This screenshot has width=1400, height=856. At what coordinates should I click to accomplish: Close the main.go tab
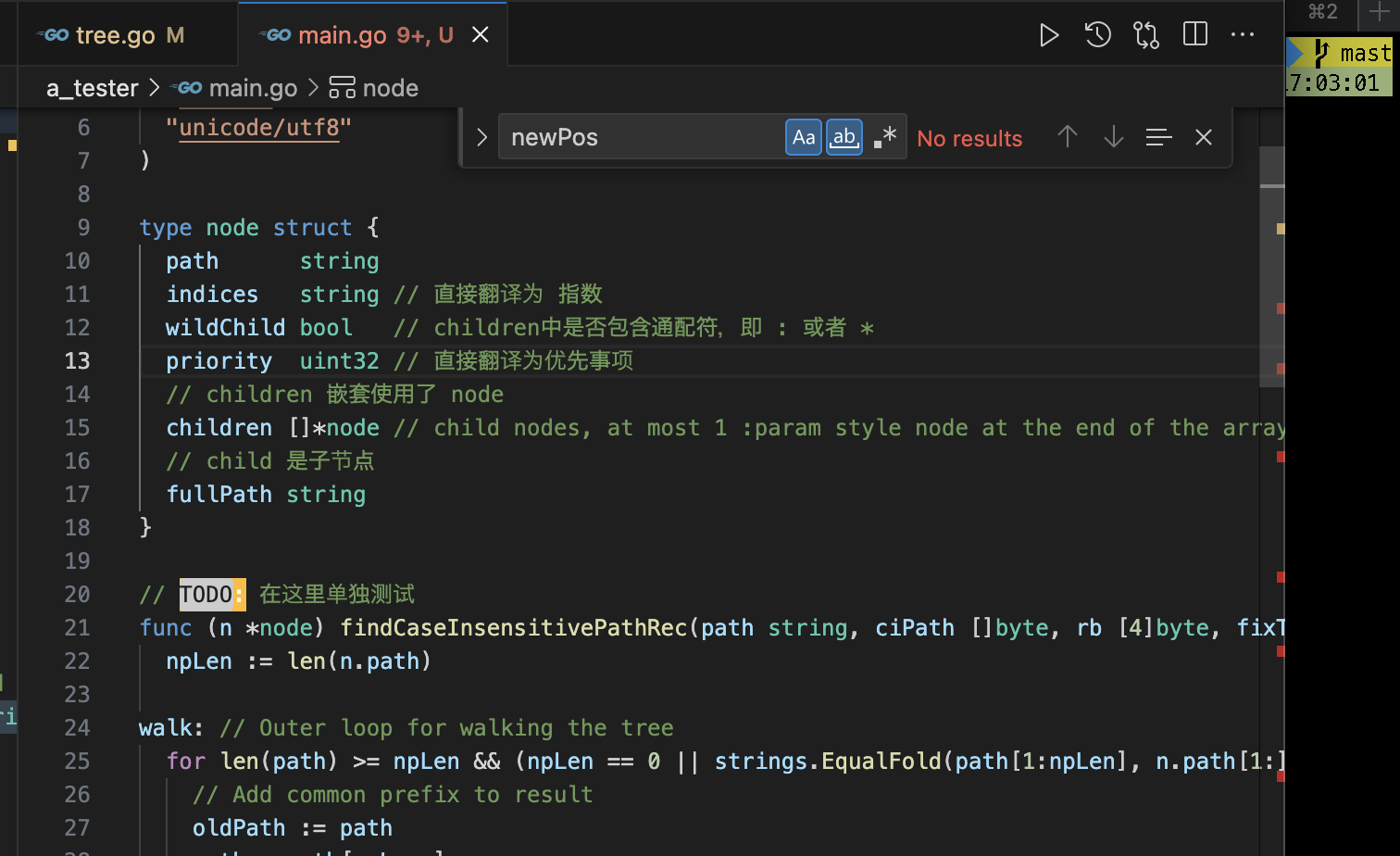[481, 34]
